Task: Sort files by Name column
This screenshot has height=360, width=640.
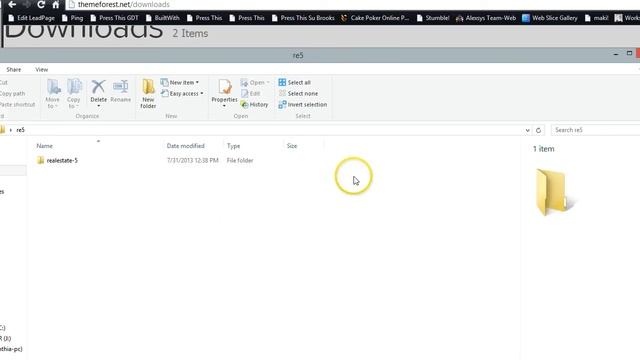Action: pyautogui.click(x=44, y=146)
